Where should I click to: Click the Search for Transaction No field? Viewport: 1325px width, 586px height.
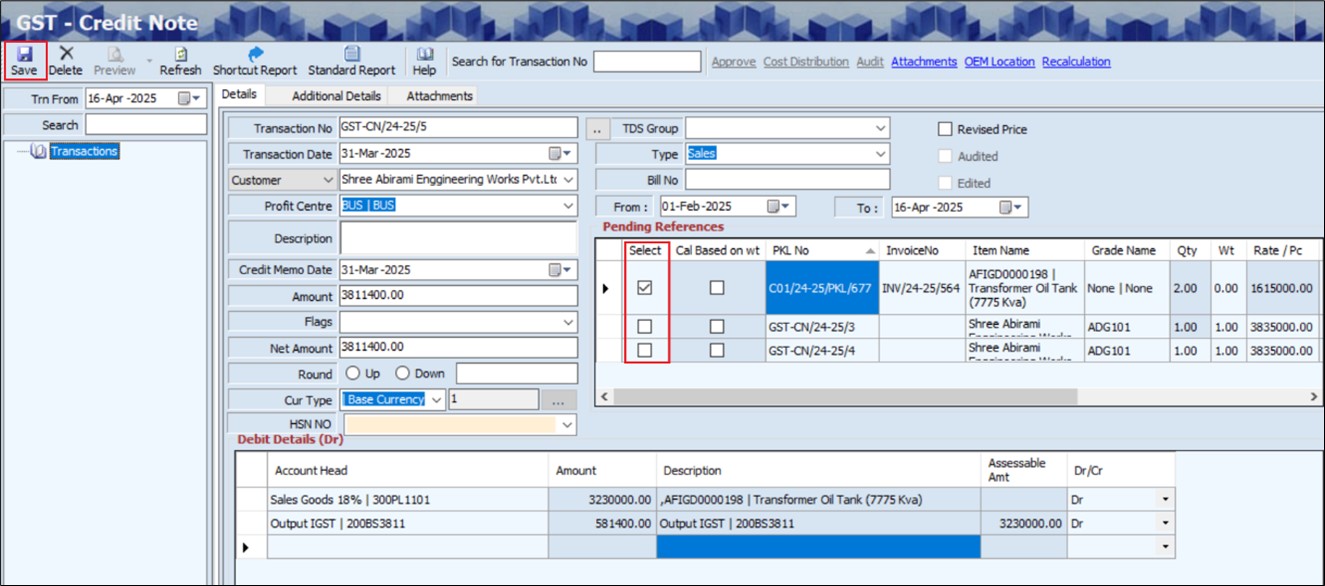pos(647,62)
